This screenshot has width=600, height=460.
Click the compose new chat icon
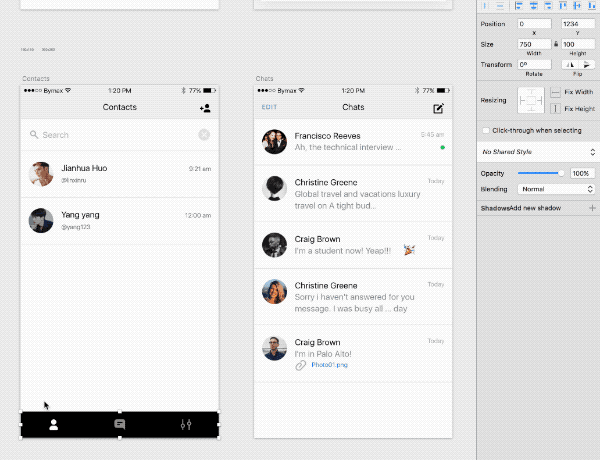[437, 108]
